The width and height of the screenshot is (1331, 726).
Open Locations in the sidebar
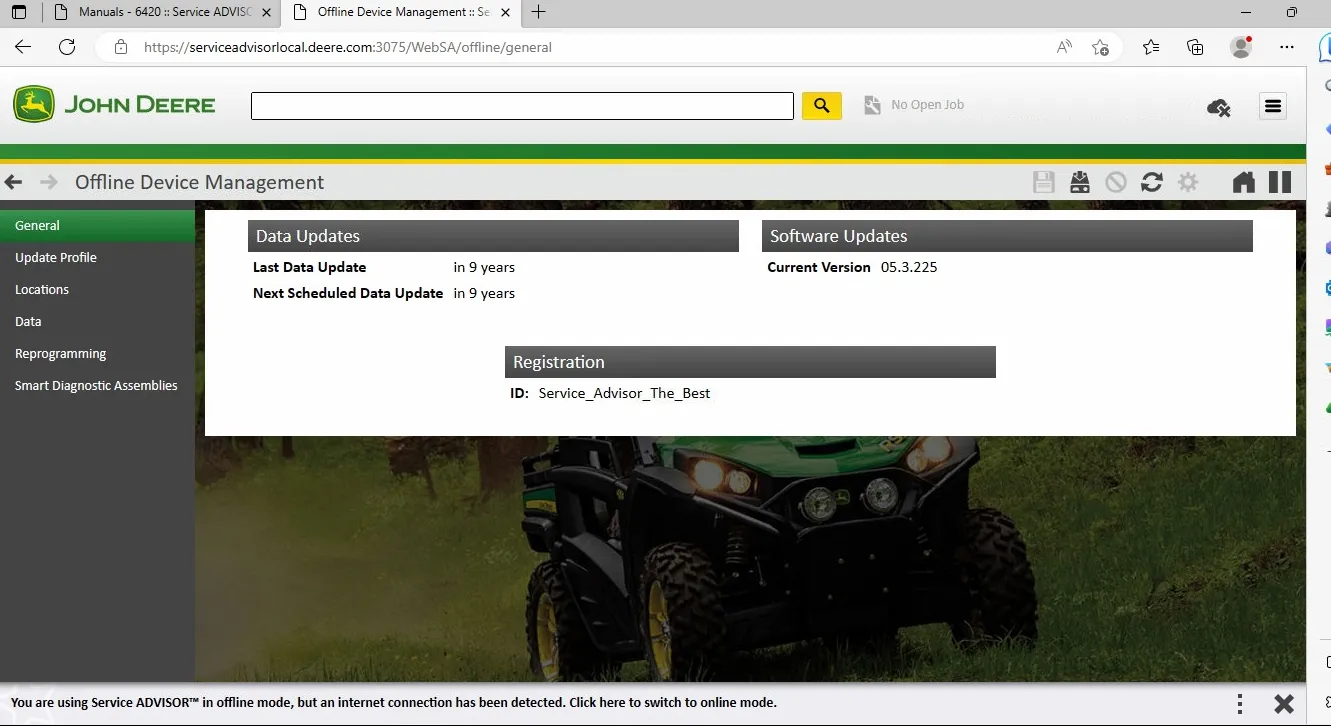(x=42, y=289)
